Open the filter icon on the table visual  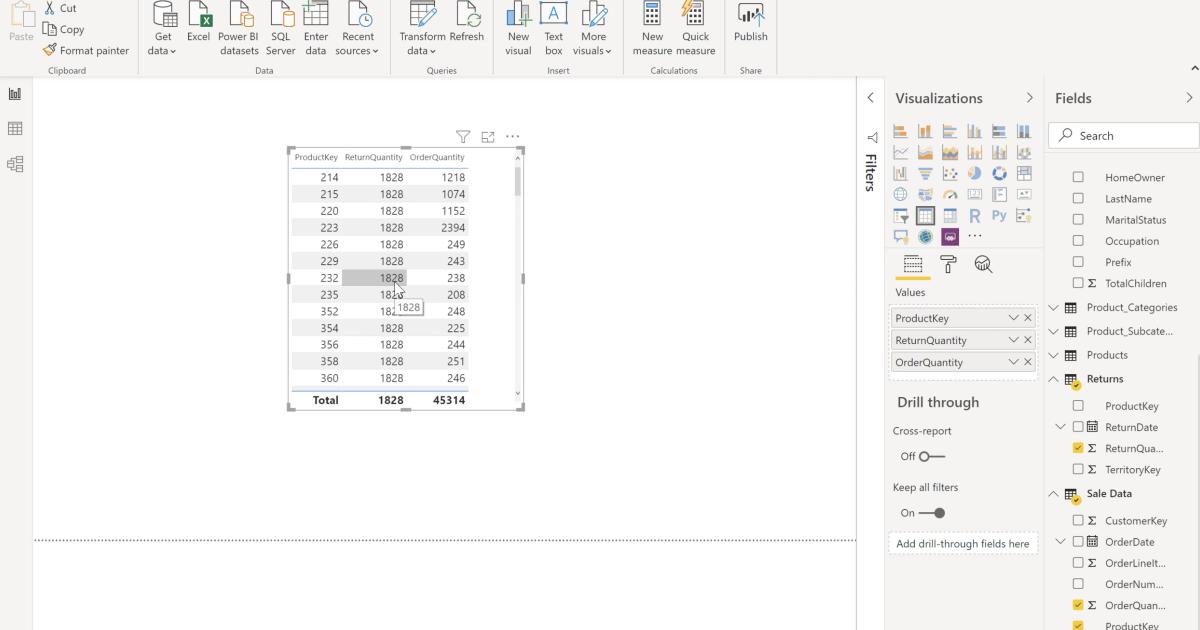coord(463,136)
